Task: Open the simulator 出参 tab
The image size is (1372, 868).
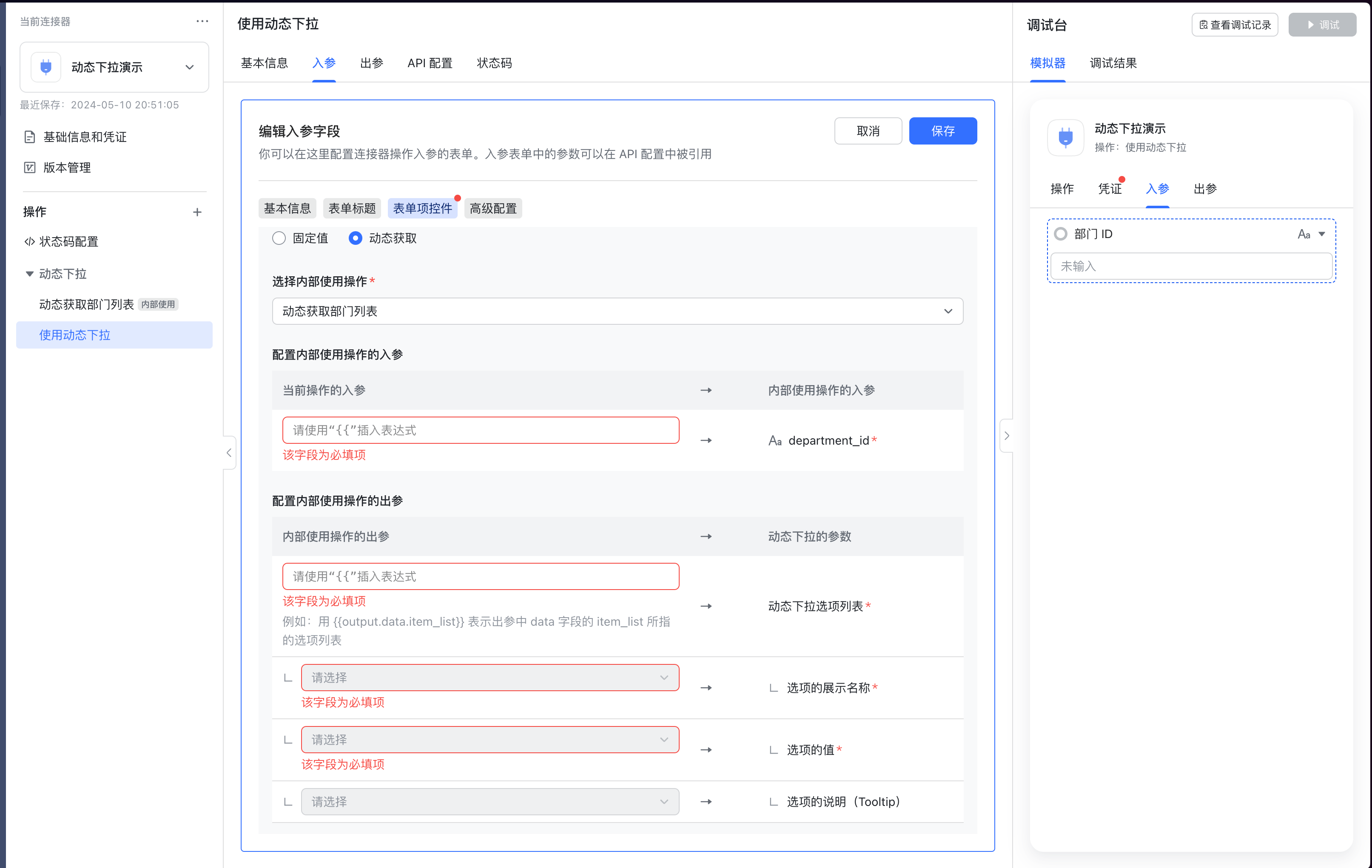Action: point(1205,189)
